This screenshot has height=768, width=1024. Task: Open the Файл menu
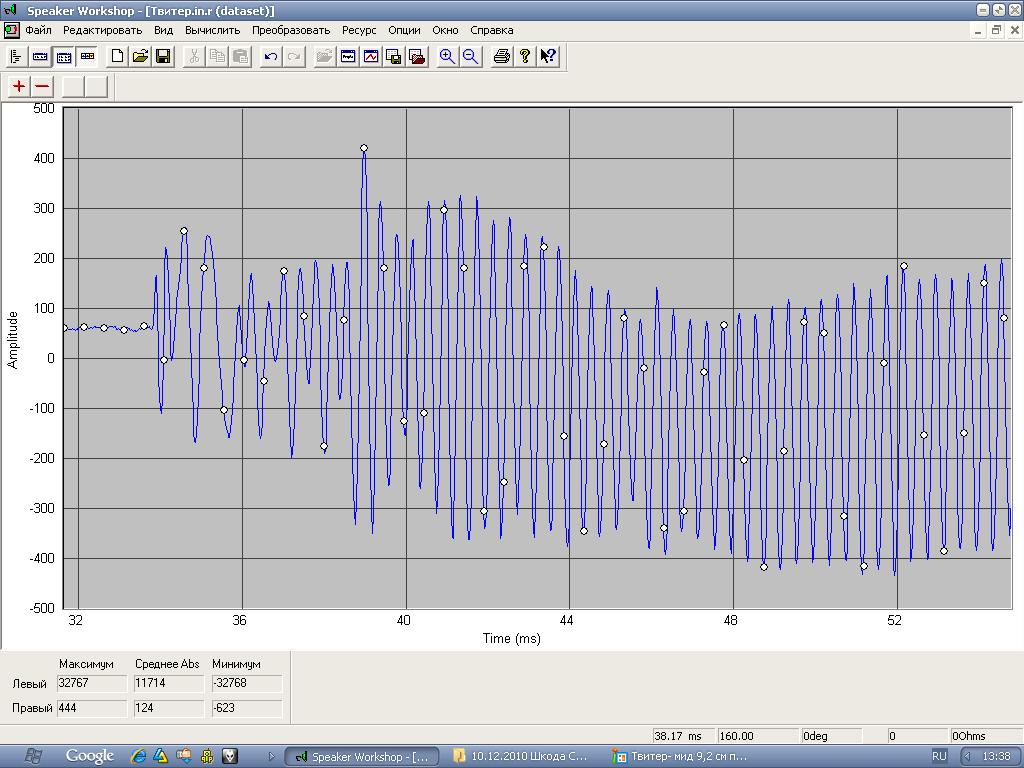tap(38, 30)
